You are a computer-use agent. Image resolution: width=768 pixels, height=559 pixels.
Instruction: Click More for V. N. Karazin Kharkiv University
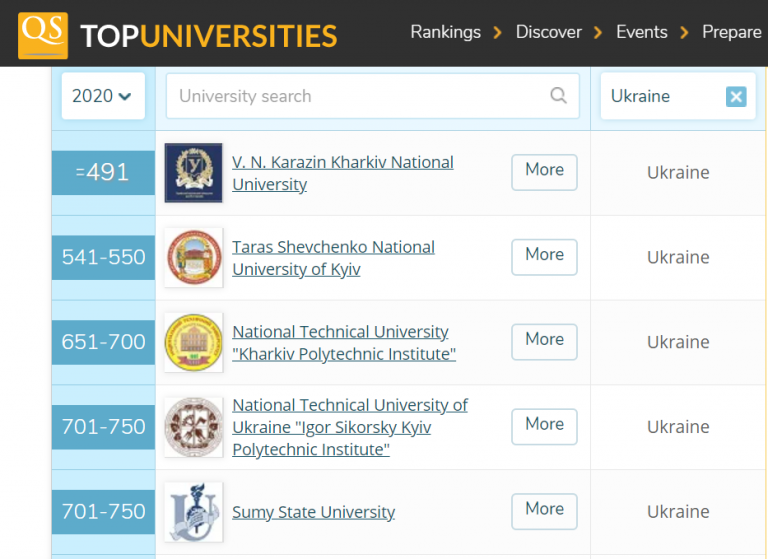coord(544,172)
